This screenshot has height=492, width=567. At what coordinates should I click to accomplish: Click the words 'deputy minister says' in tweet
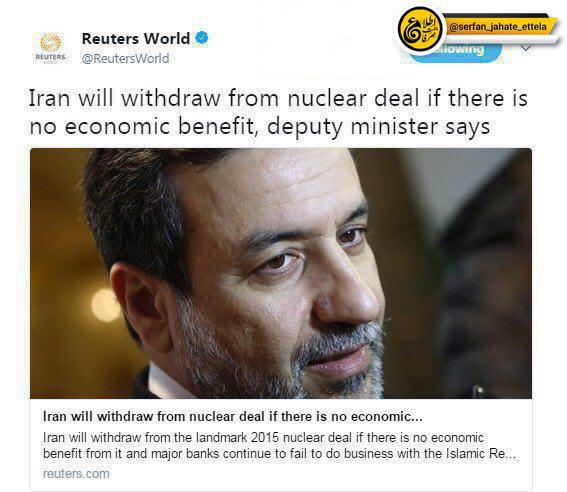pos(379,127)
